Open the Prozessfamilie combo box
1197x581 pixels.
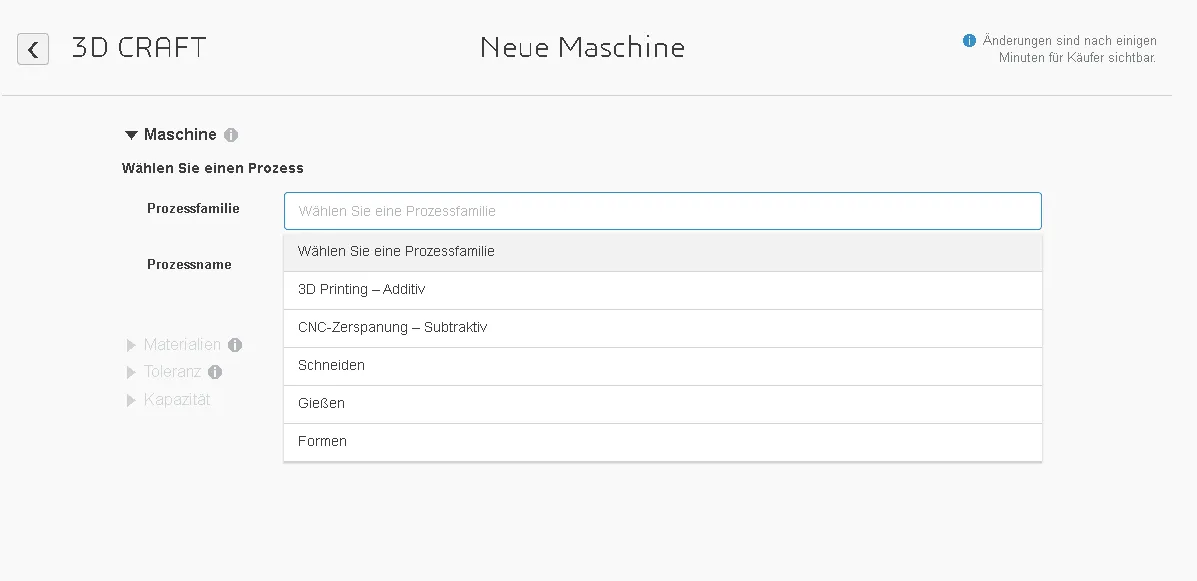[662, 211]
